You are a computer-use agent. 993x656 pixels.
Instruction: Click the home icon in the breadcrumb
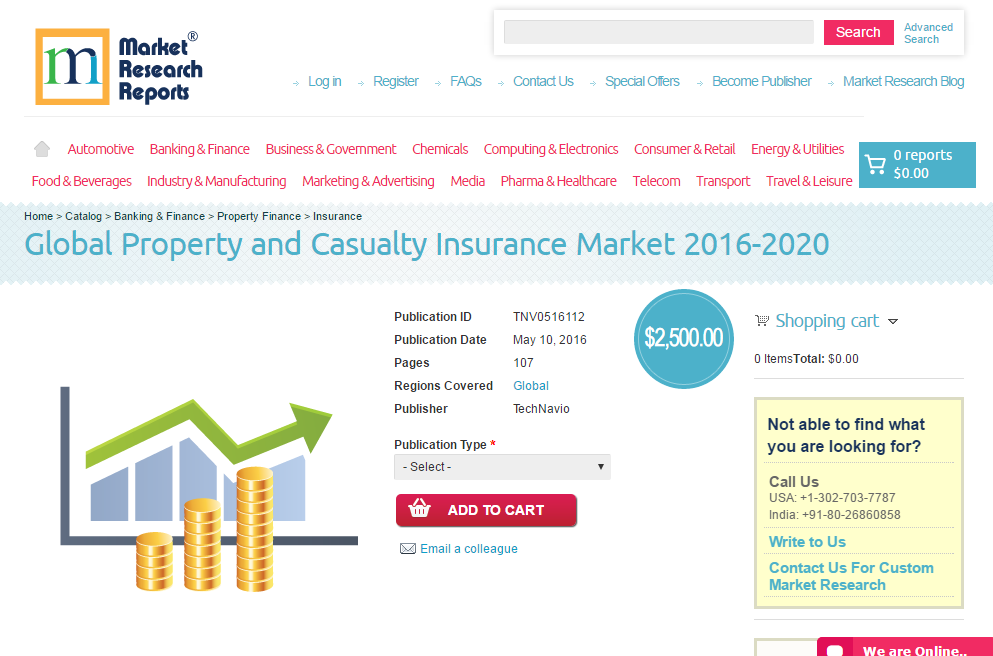point(41,147)
